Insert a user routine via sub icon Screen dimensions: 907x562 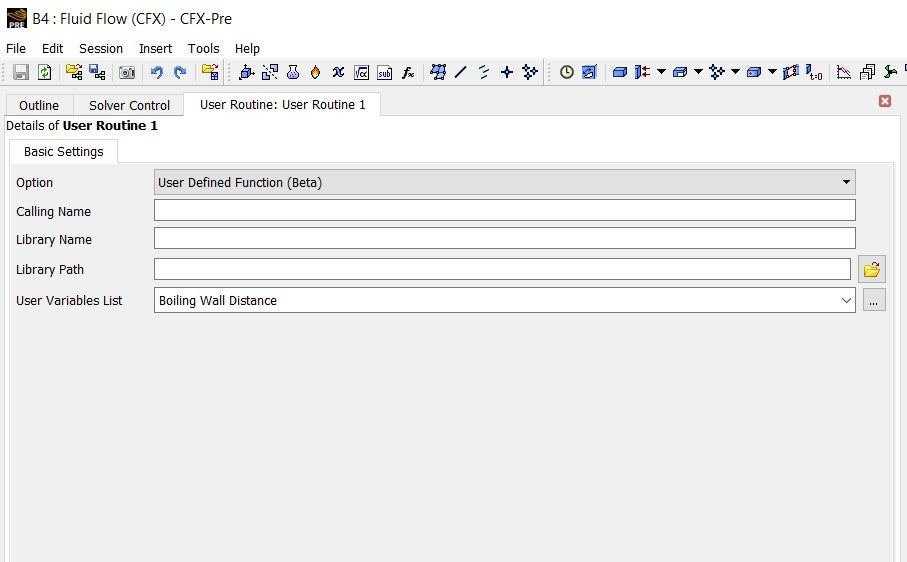point(385,72)
